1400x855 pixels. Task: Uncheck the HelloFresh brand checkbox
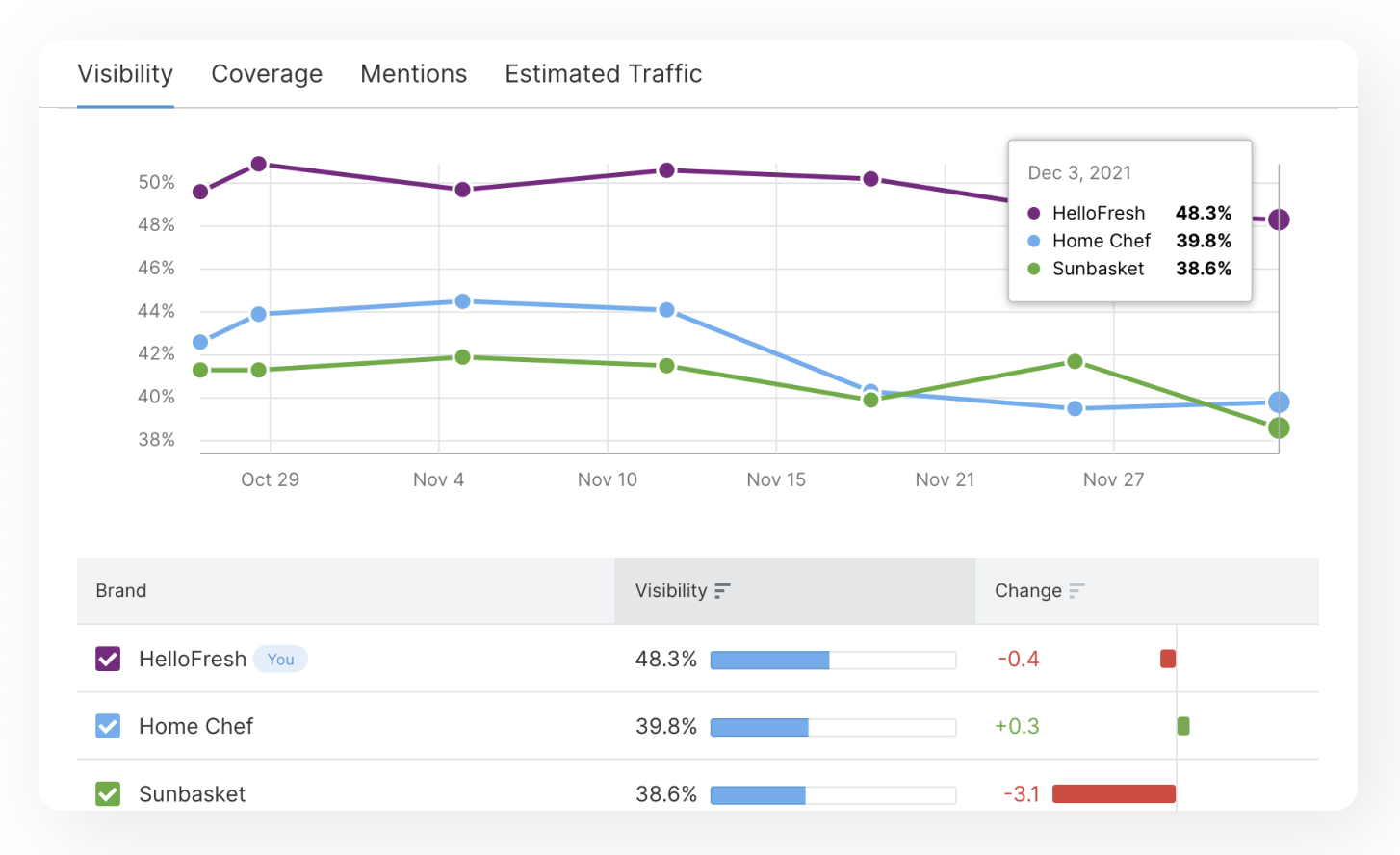point(108,659)
